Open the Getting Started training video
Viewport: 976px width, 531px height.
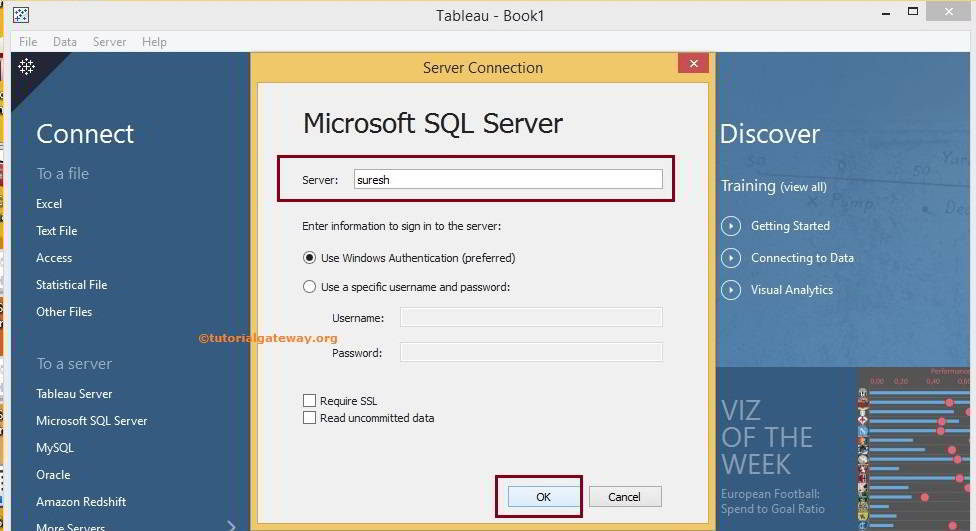[790, 226]
